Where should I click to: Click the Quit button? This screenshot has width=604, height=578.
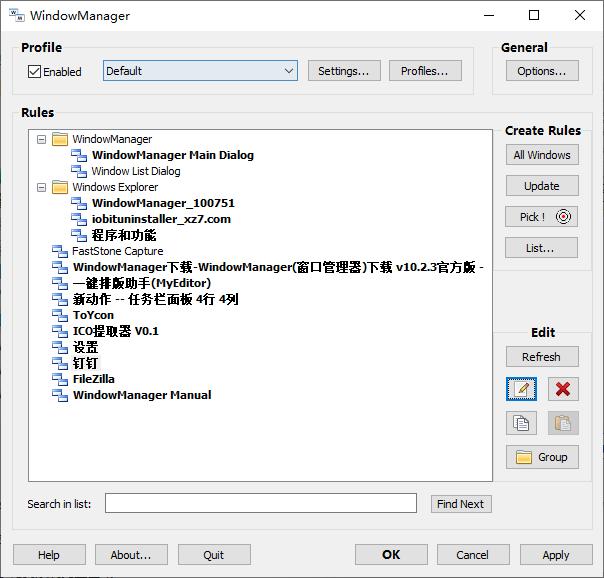214,555
